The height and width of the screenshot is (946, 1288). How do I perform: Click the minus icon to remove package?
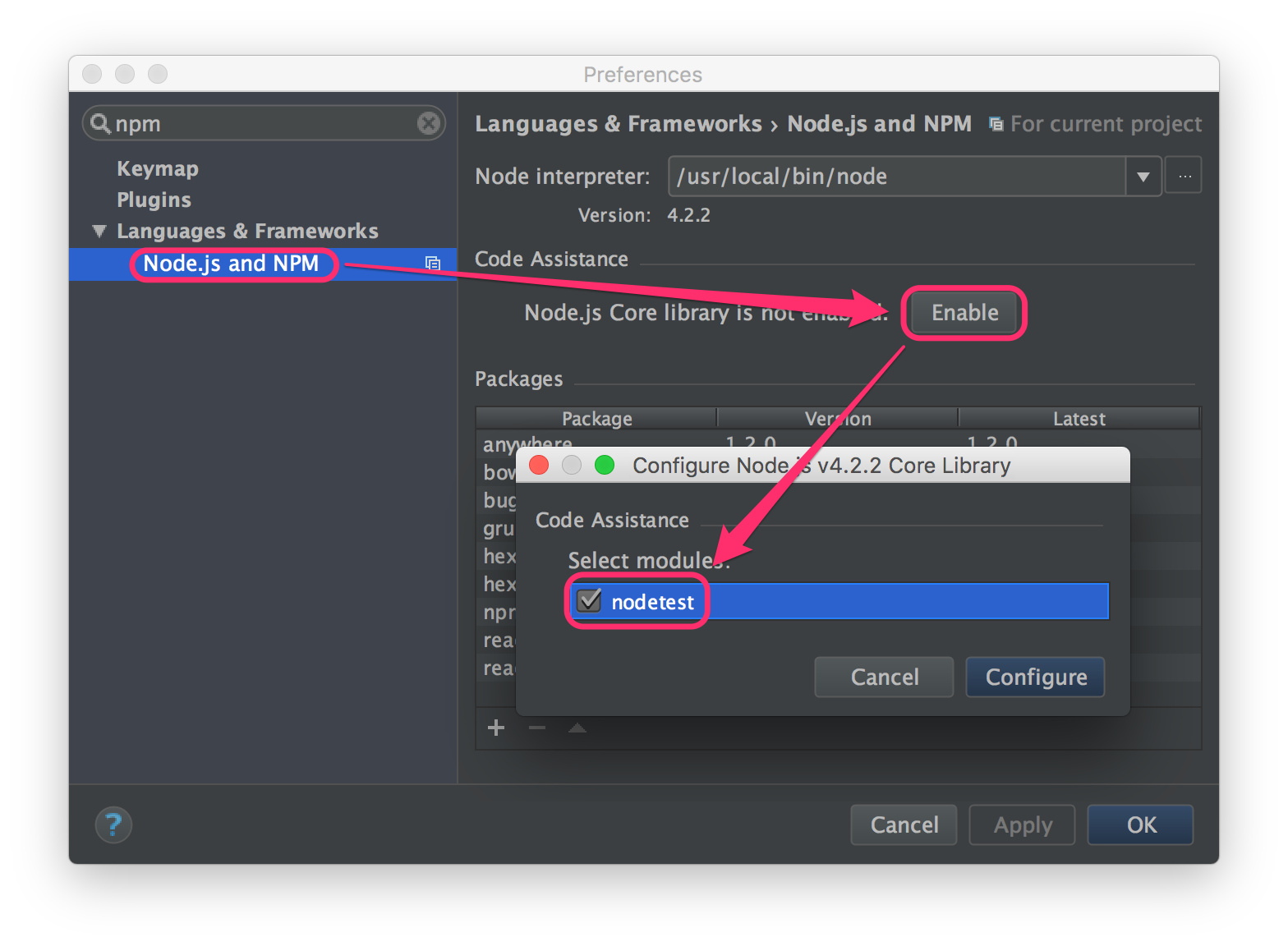click(x=537, y=728)
